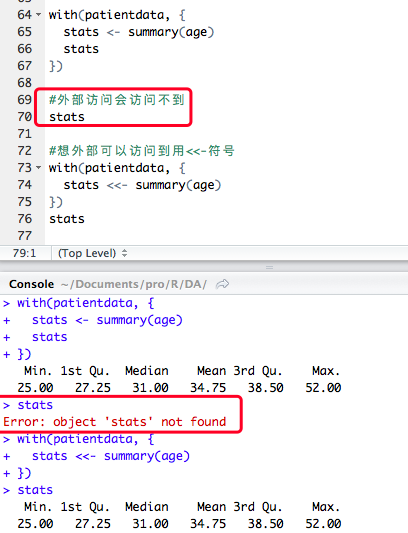Click the comment on line 72 about <<-
The width and height of the screenshot is (408, 533).
click(142, 151)
